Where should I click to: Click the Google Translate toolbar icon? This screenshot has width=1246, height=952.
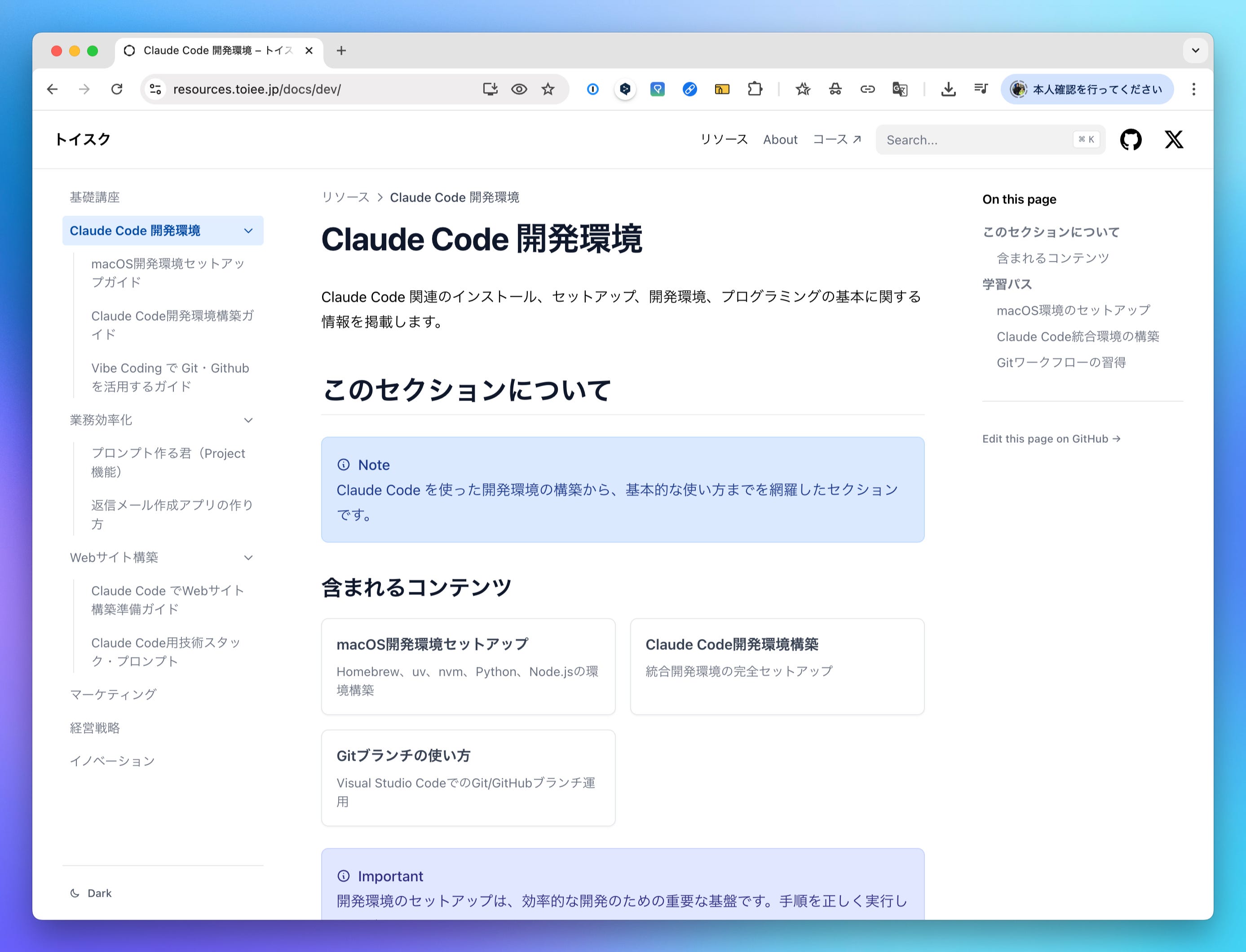(x=900, y=89)
